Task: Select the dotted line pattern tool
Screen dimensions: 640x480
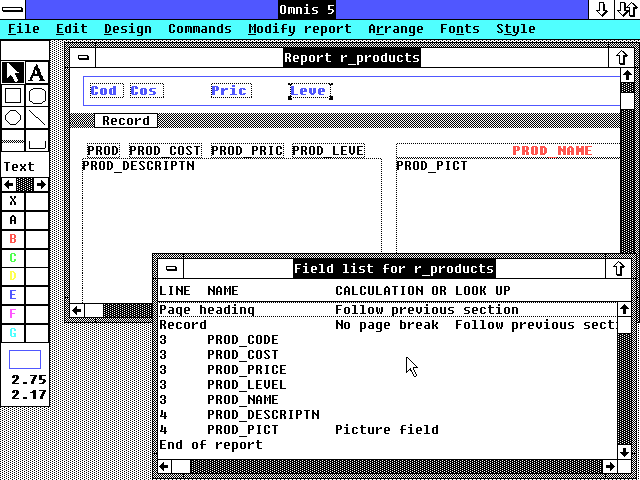Action: click(x=13, y=141)
